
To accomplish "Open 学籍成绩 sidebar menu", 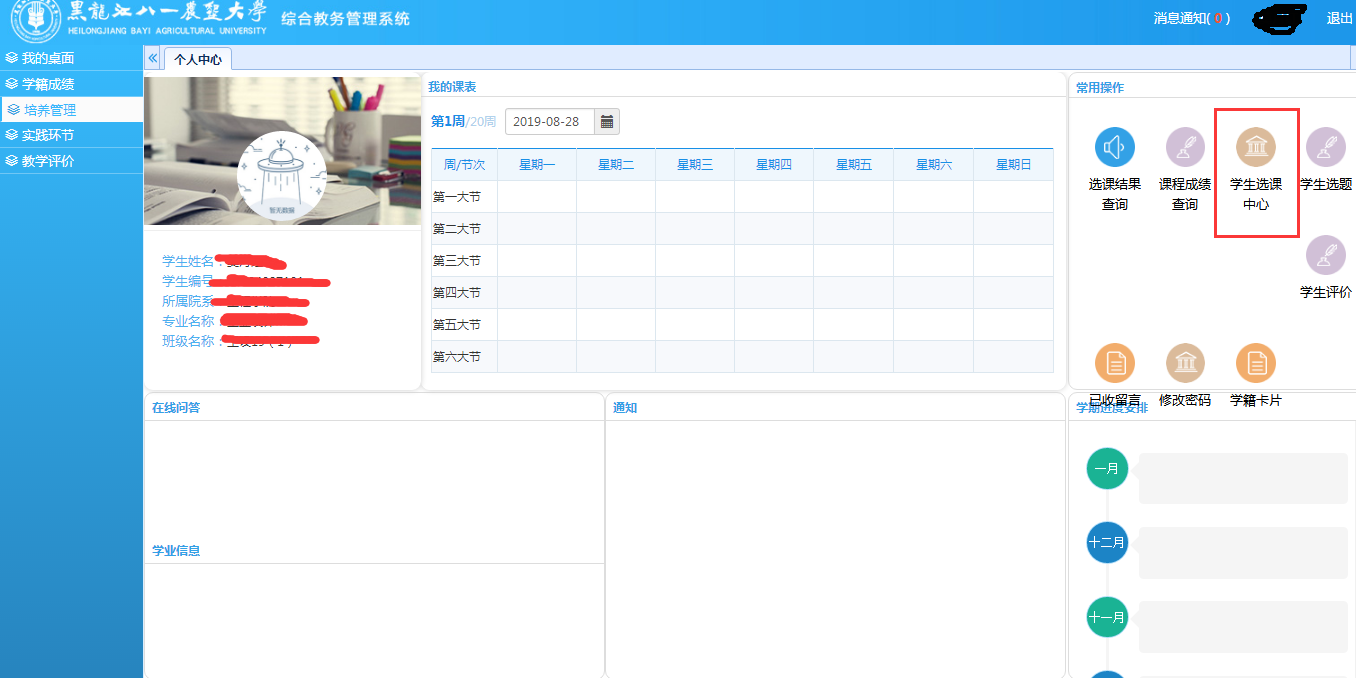I will pos(48,84).
